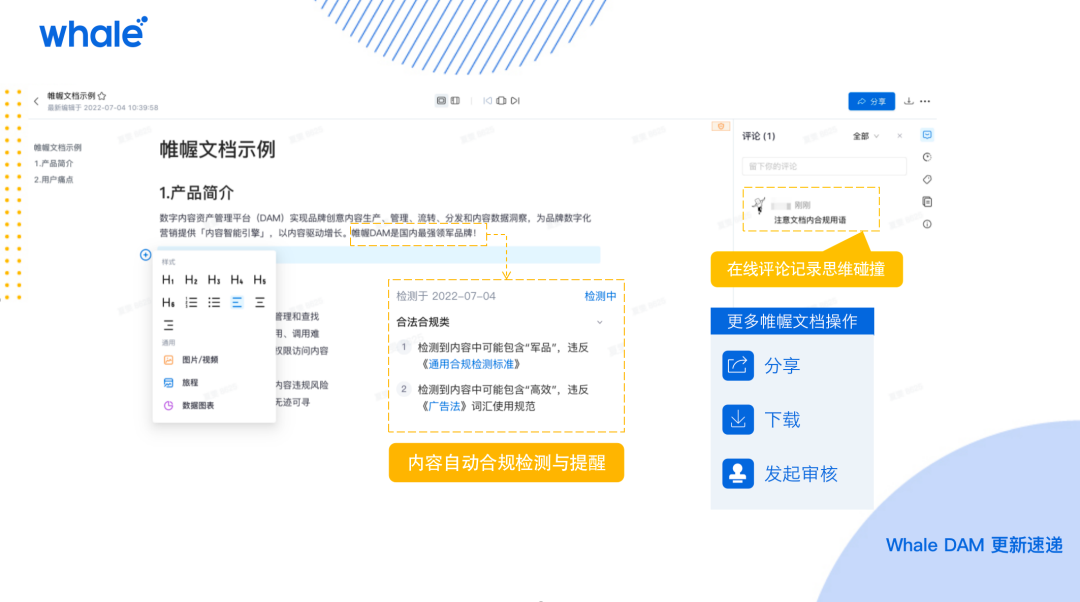Click the blue 分享 share button

(871, 101)
